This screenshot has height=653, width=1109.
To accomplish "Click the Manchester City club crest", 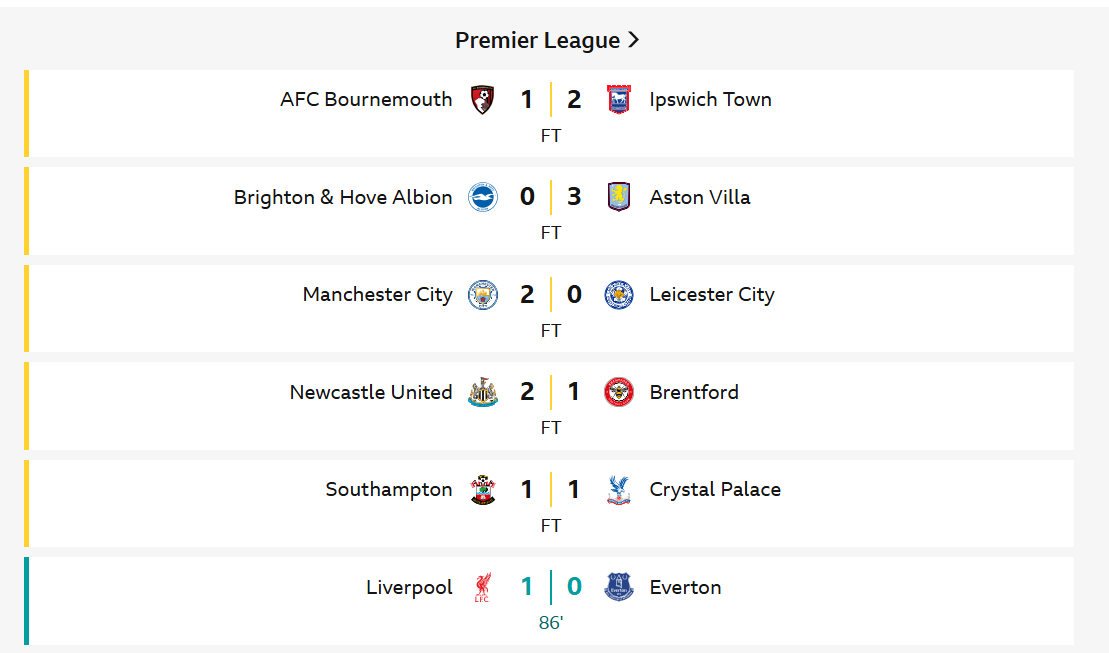I will 483,295.
